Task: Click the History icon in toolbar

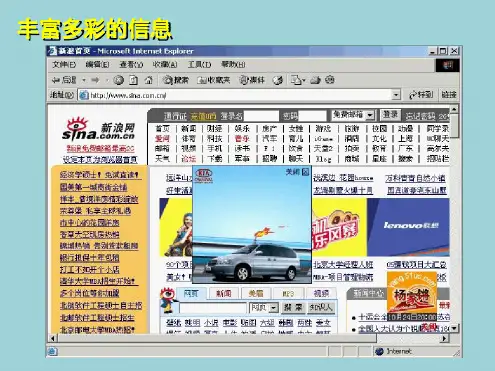Action: (278, 80)
